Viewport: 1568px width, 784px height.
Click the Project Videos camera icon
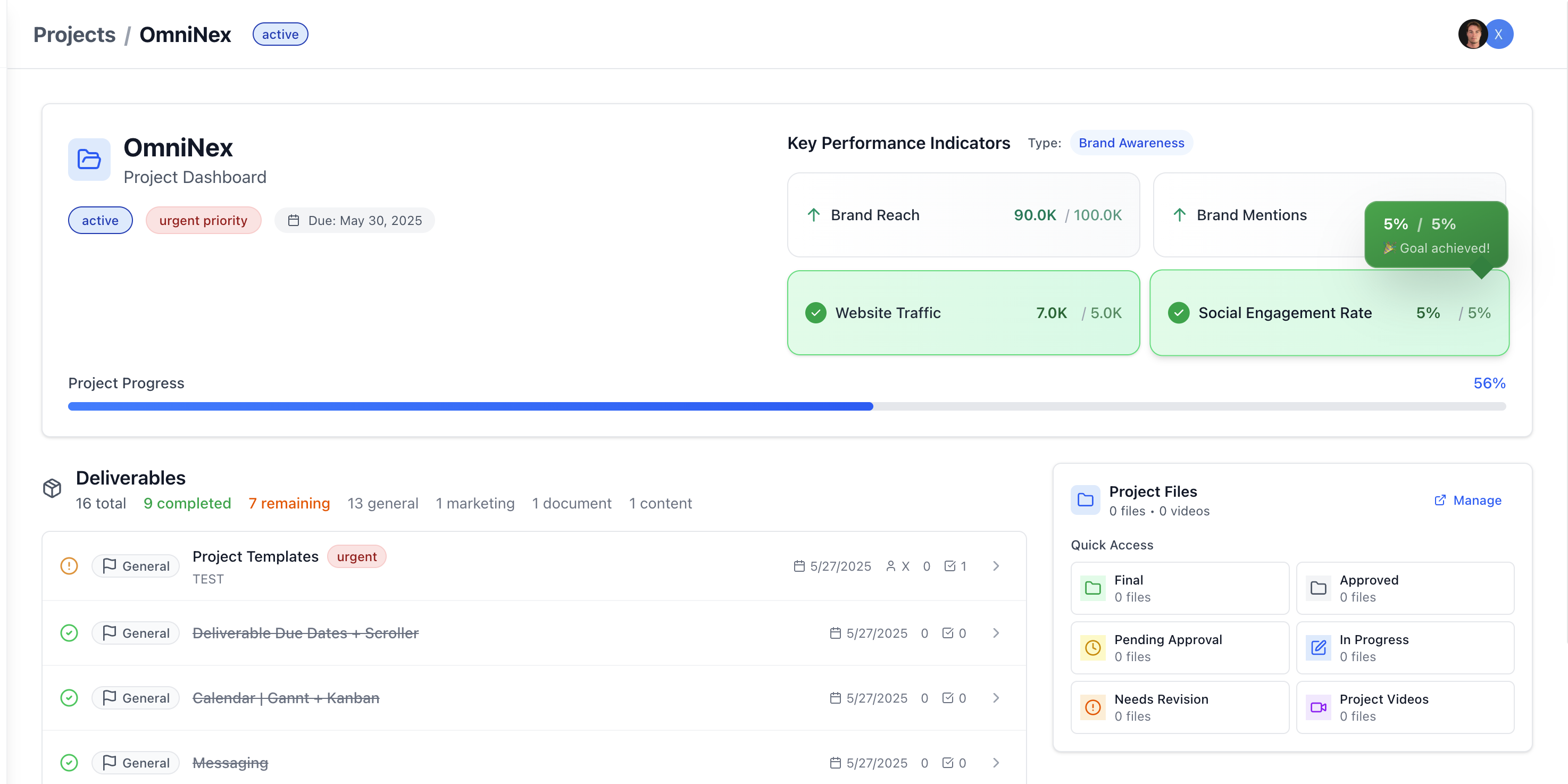[x=1319, y=707]
